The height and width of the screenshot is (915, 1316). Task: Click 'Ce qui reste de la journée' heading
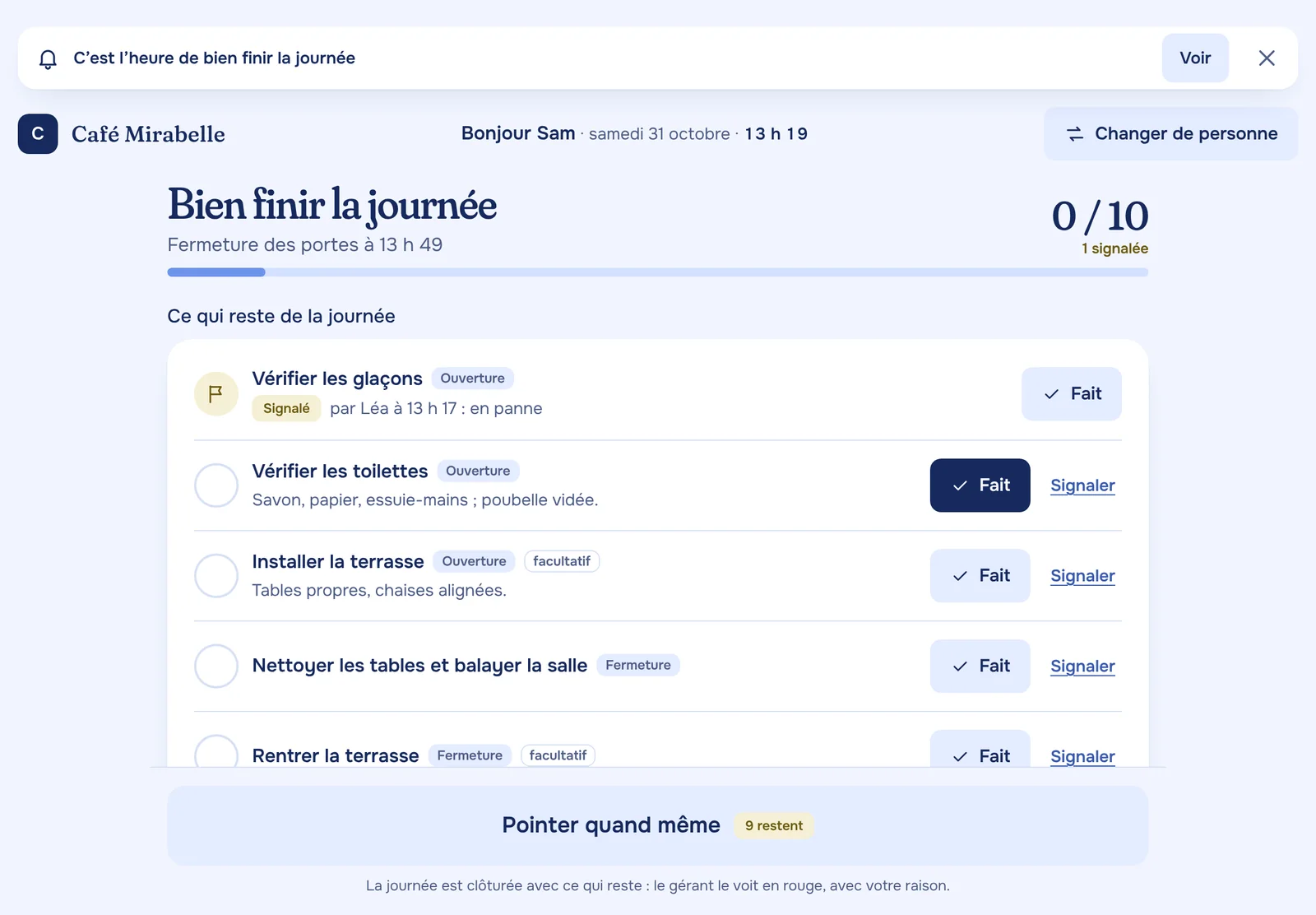[281, 316]
